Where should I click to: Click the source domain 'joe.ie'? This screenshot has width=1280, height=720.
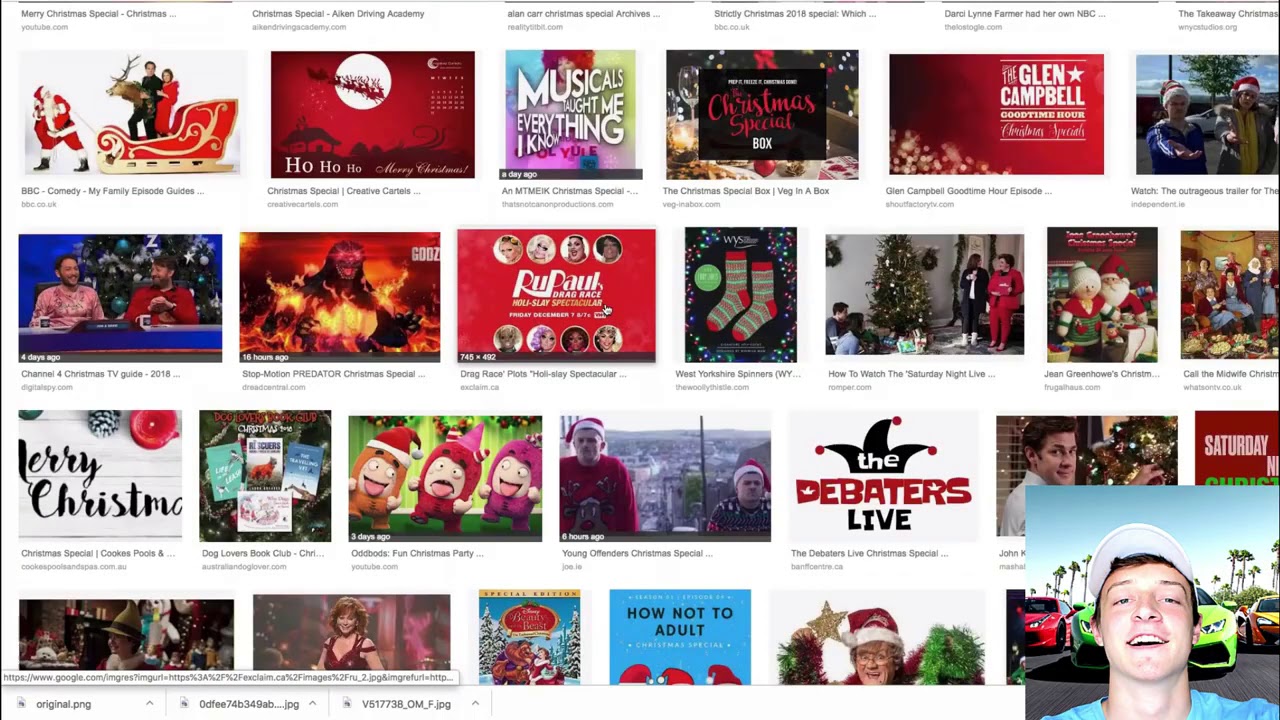[572, 567]
